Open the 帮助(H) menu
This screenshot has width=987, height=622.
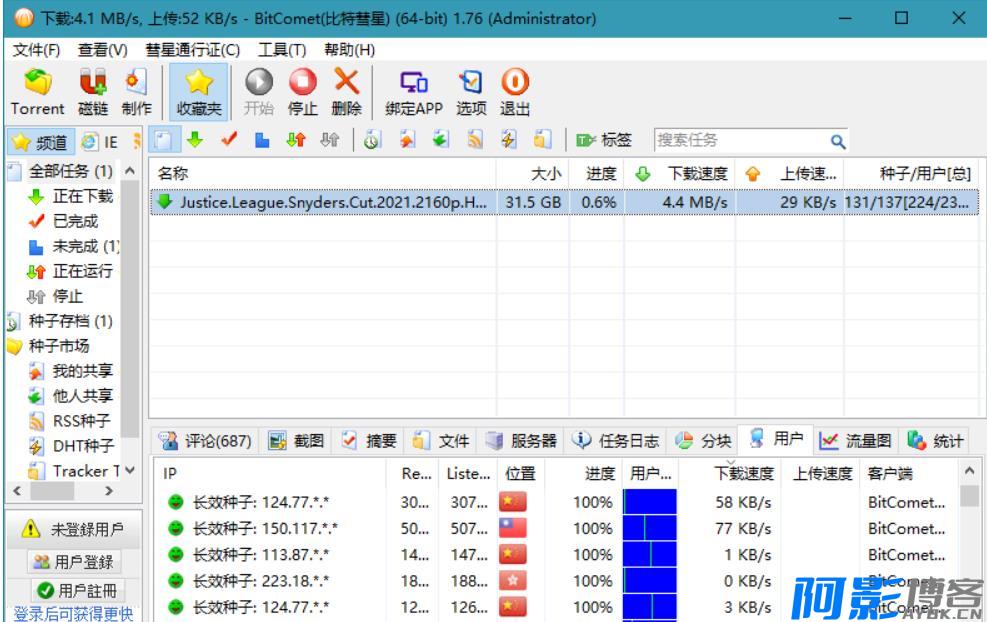click(349, 50)
